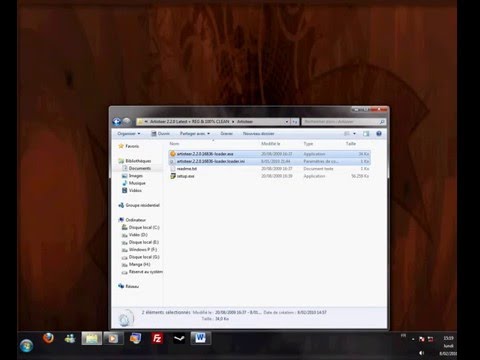Click the Graver toolbar button
Screen dimensions: 480x360
coord(226,134)
